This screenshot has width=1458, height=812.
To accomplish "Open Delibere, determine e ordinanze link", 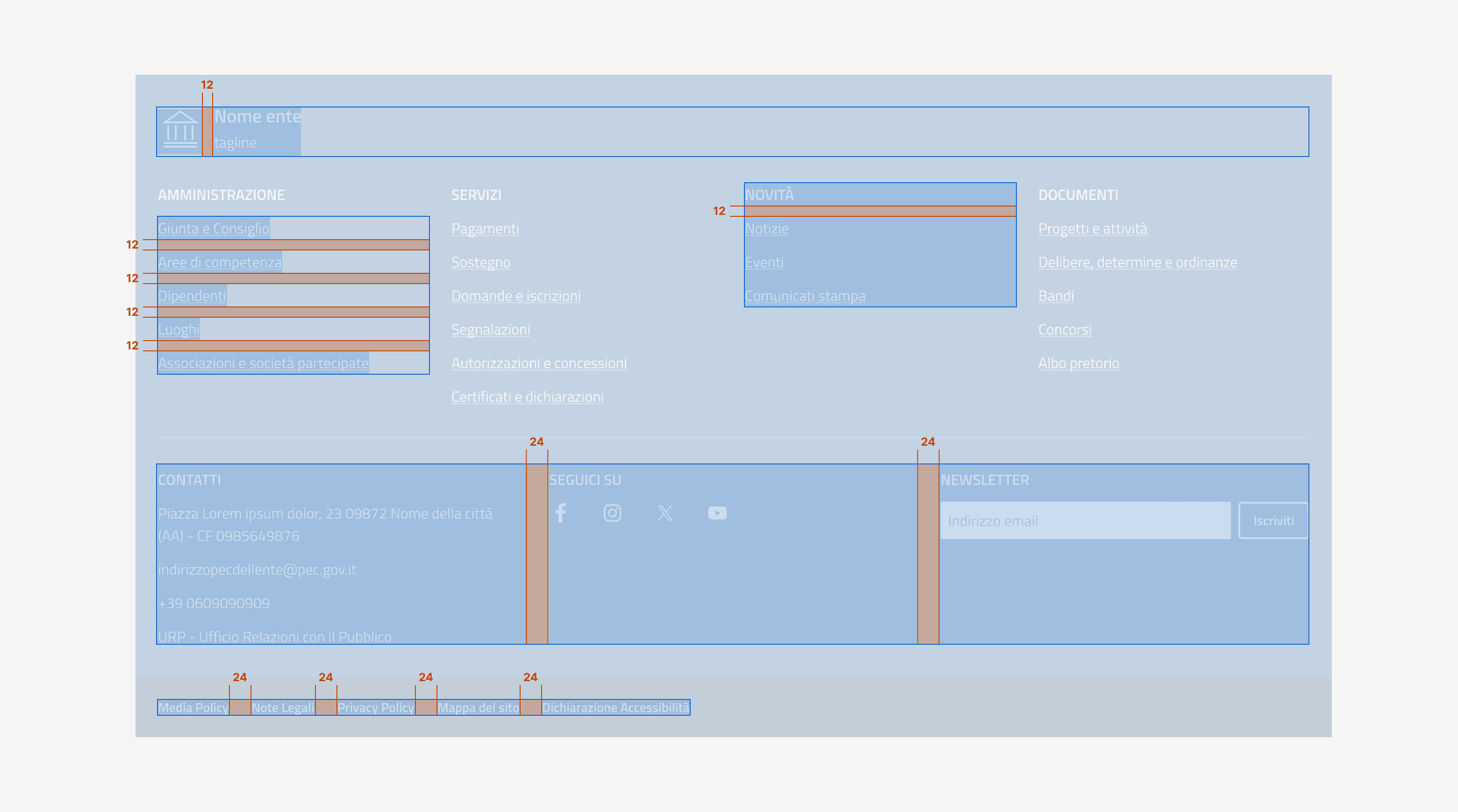I will click(x=1137, y=263).
